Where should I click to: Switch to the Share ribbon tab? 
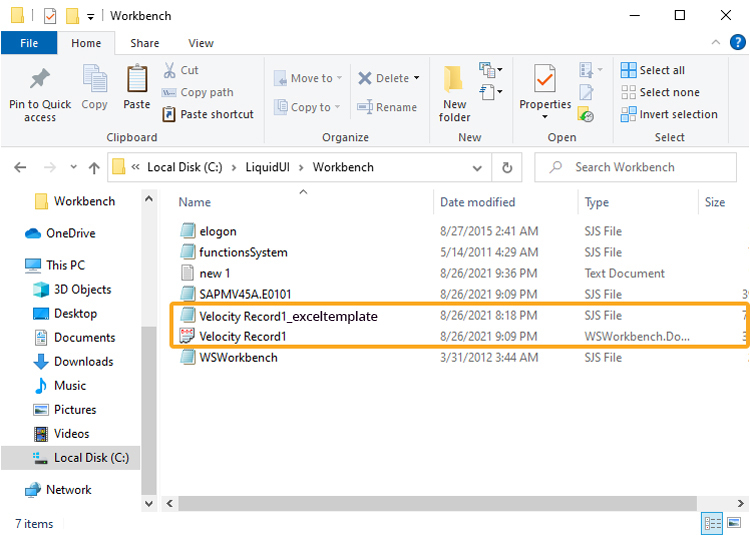[x=145, y=43]
